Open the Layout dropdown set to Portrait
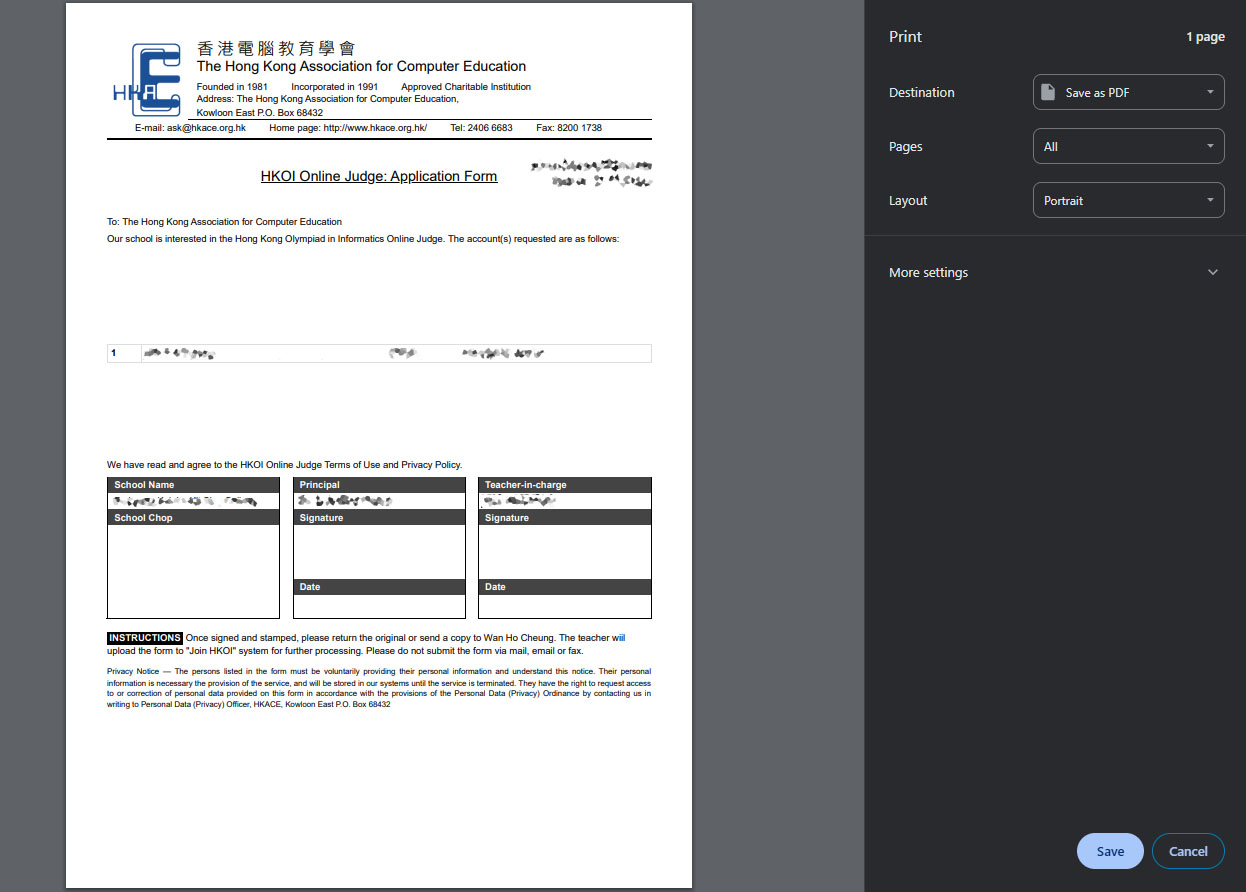Screen dimensions: 1246x892 [1128, 200]
